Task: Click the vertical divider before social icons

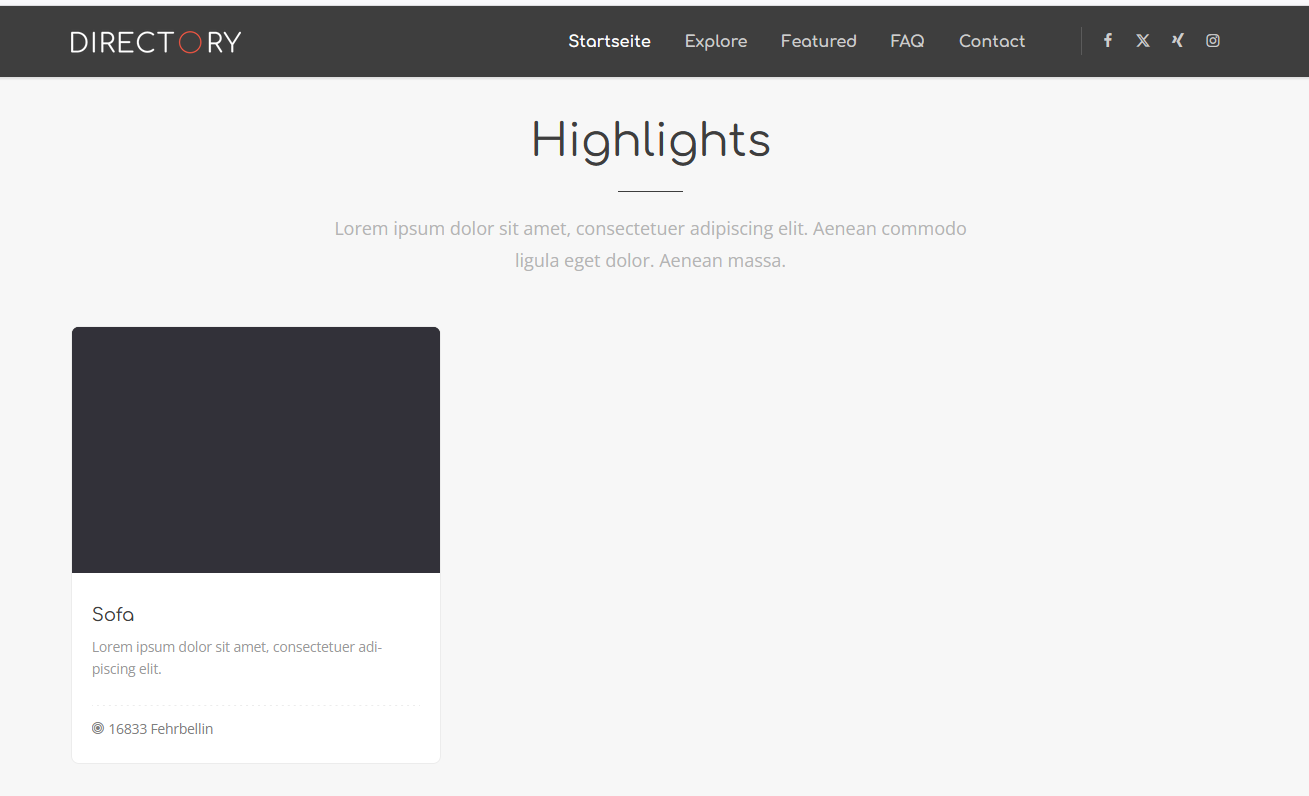Action: (x=1081, y=41)
